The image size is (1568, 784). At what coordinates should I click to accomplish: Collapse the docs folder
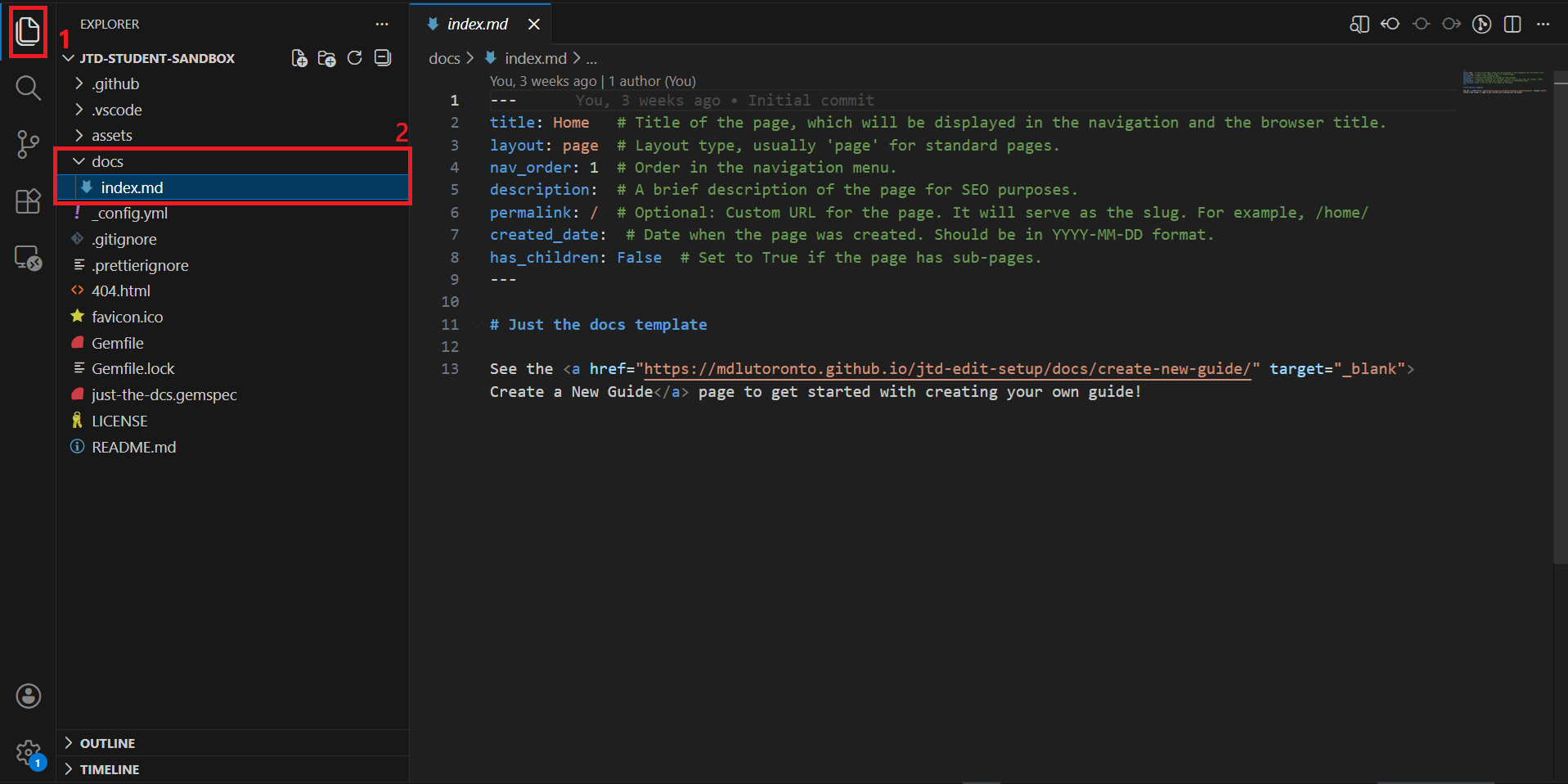click(106, 162)
